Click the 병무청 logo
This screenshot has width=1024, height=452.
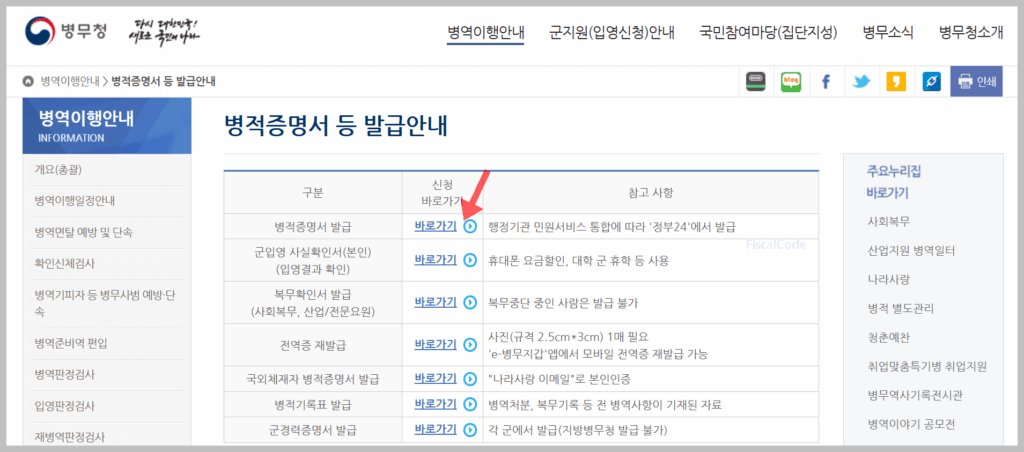point(65,31)
